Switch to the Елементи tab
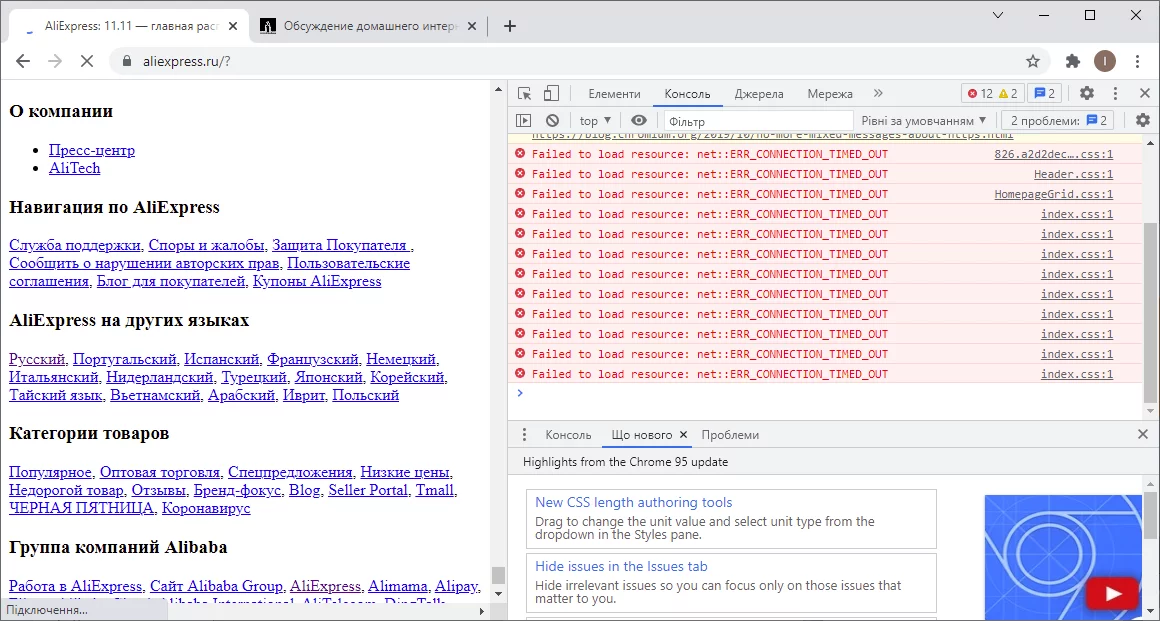The width and height of the screenshot is (1160, 621). (x=614, y=94)
